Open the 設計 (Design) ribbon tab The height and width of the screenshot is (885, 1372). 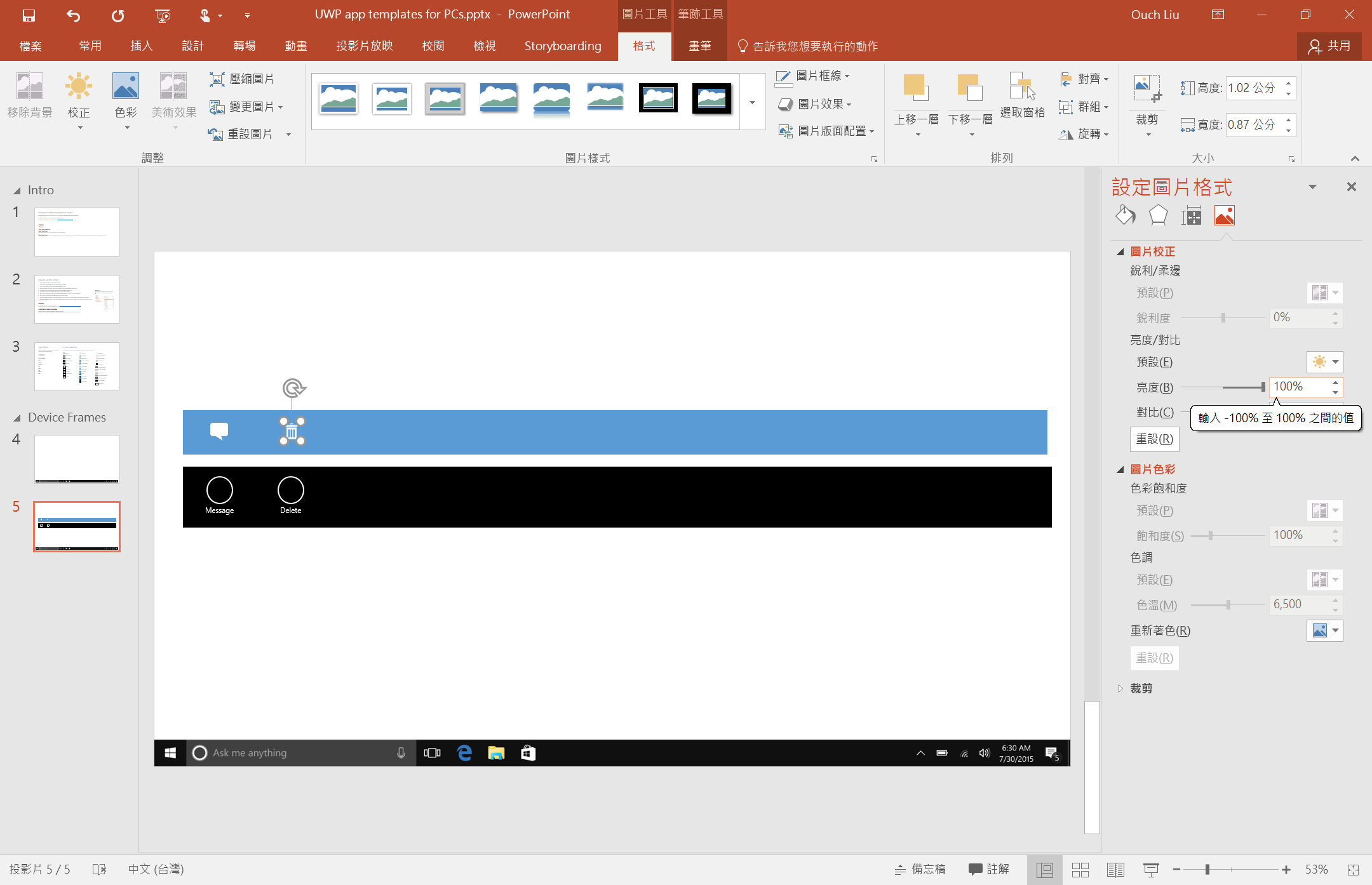pos(192,46)
